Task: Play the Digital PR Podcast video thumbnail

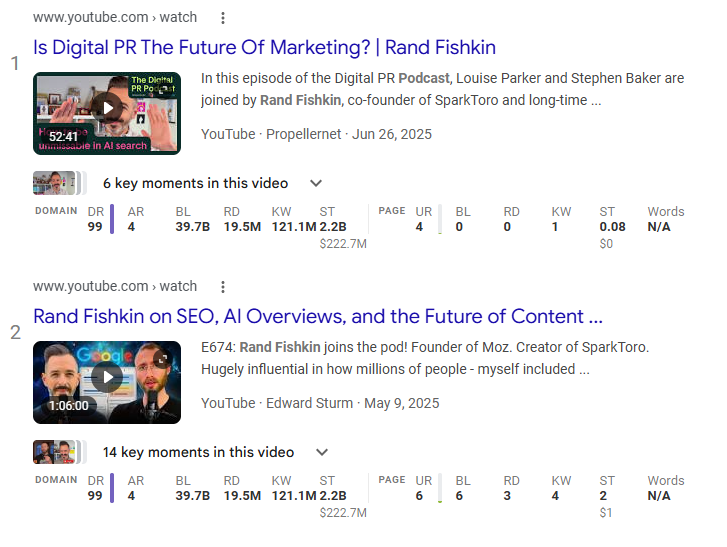Action: click(x=107, y=108)
